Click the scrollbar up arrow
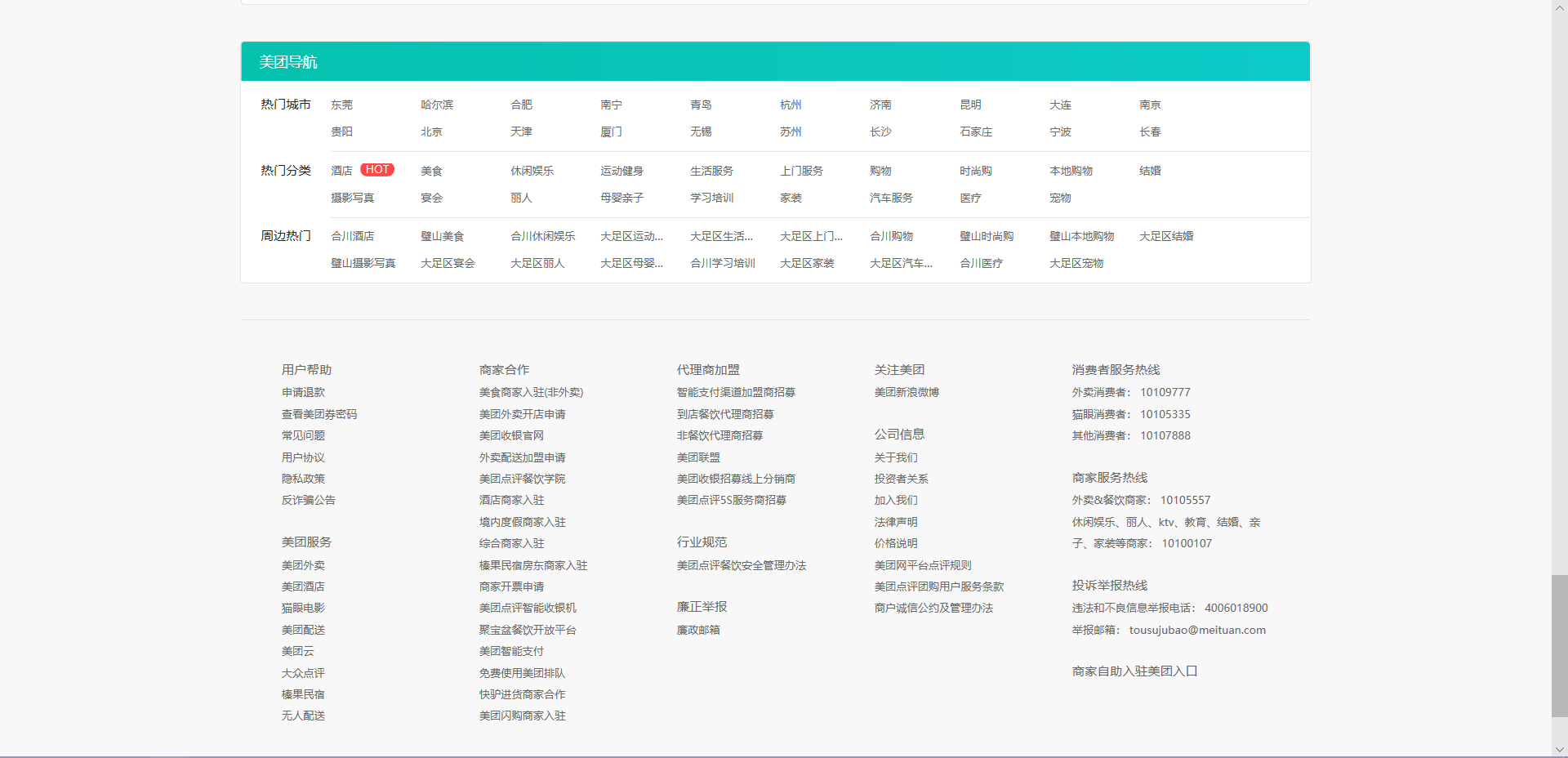 (x=1559, y=7)
